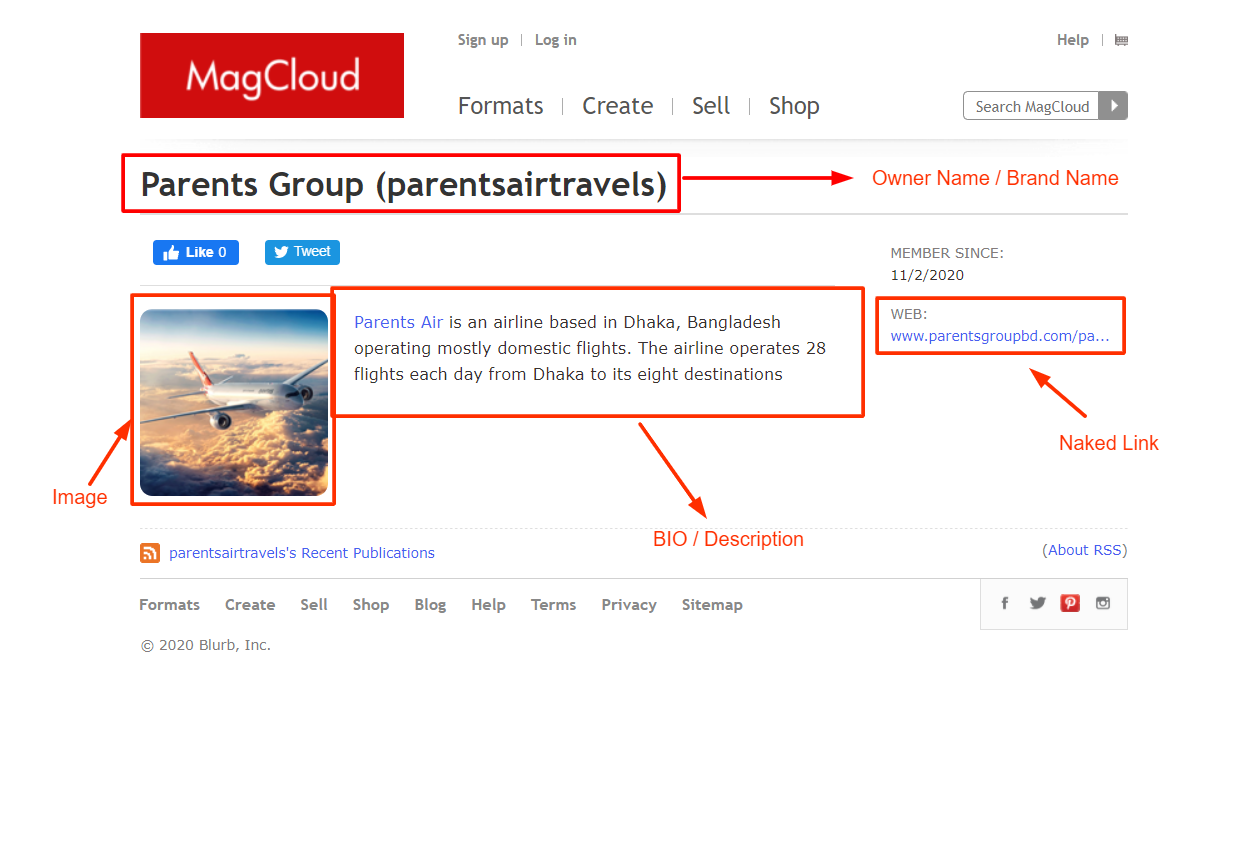
Task: Open the Pinterest icon in footer
Action: point(1070,603)
